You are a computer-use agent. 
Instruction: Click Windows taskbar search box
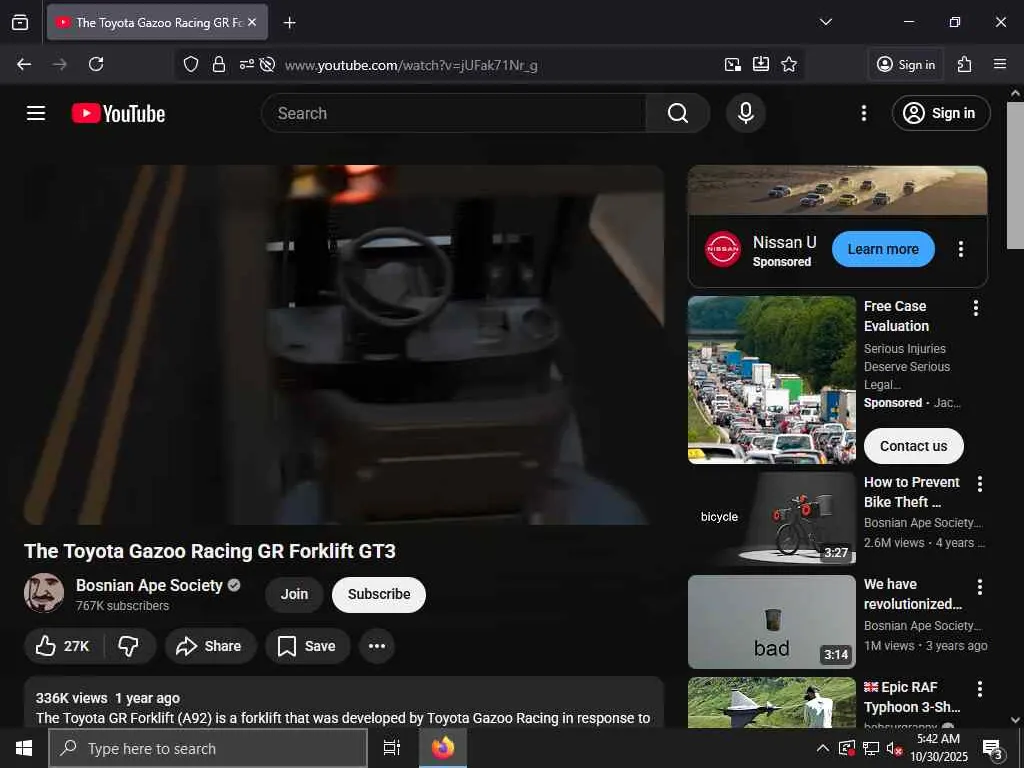(208, 748)
